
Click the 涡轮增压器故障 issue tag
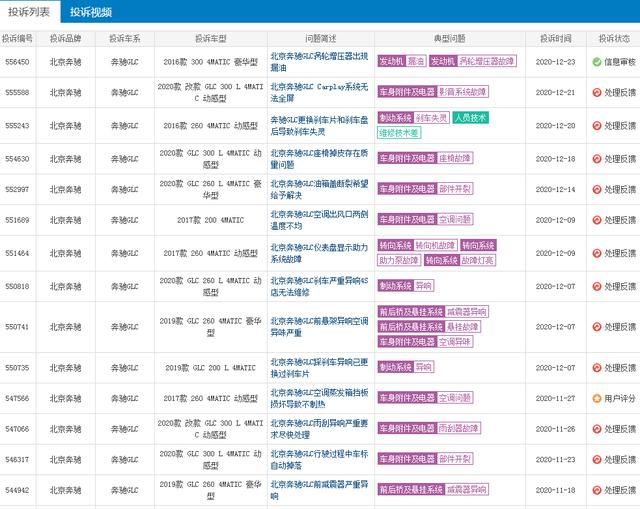coord(473,61)
